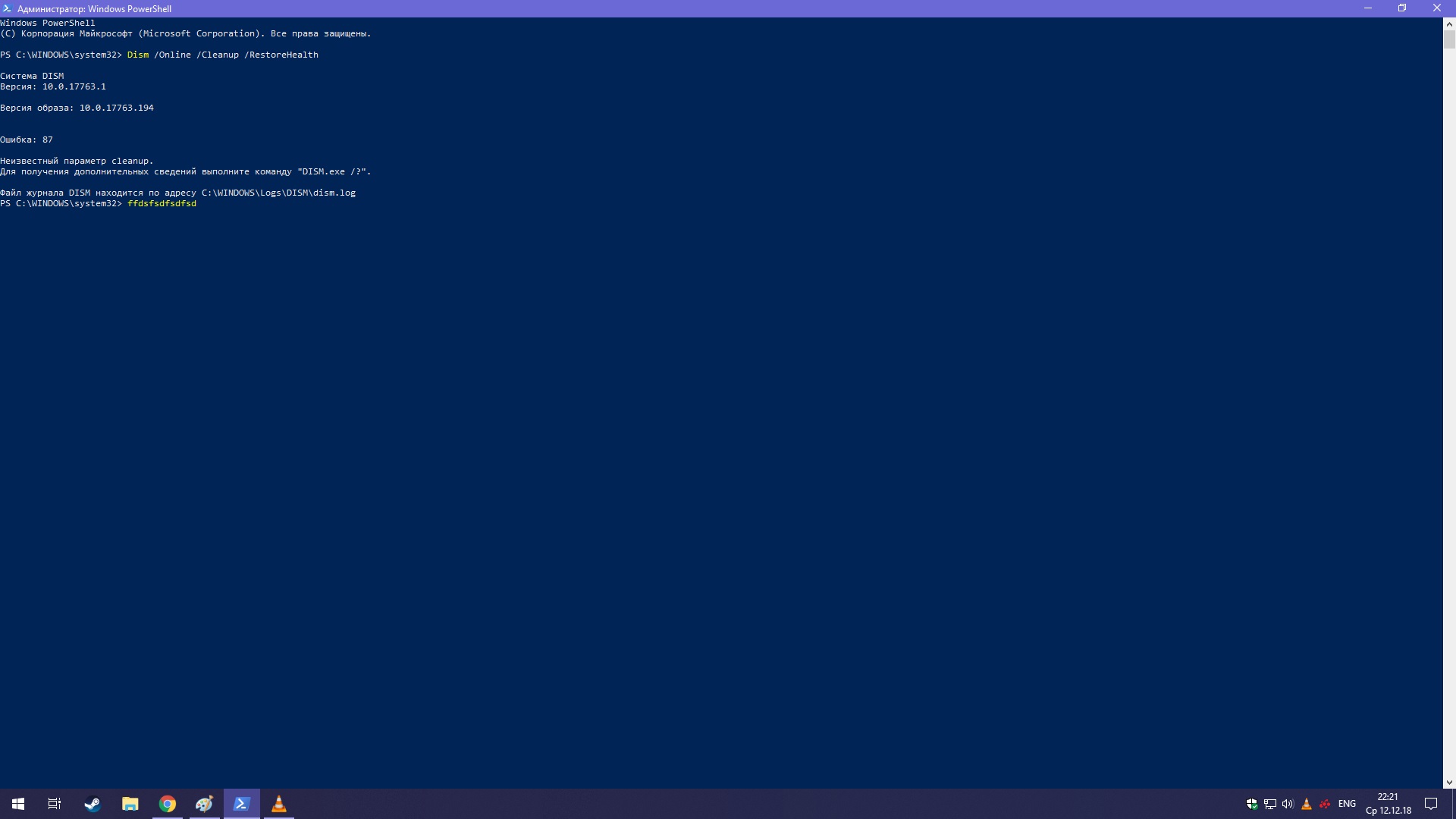Open the Windows Start menu

pos(18,804)
